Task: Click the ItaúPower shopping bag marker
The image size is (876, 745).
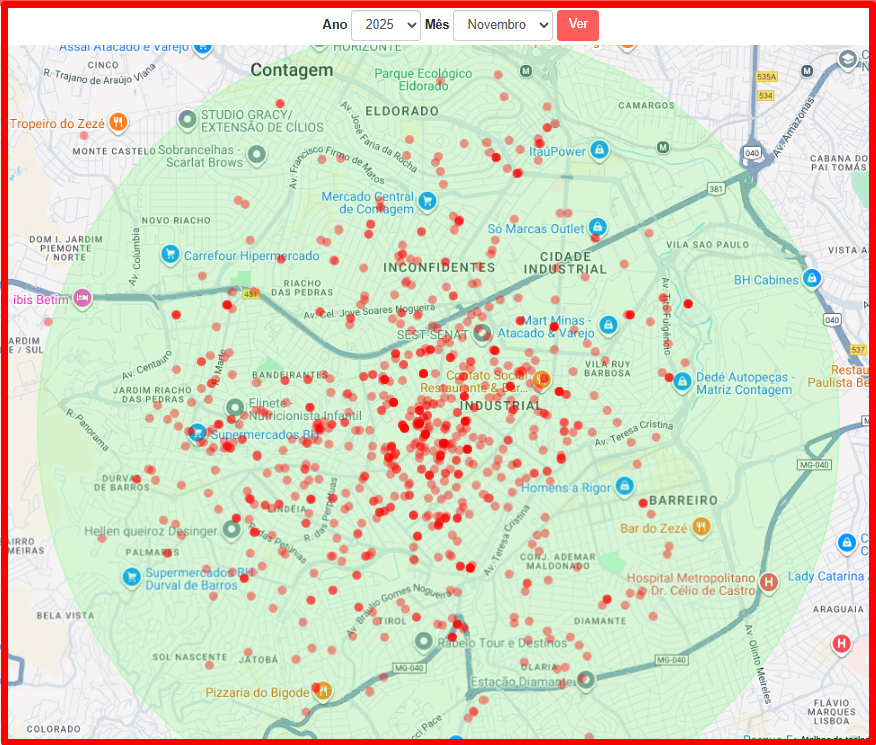Action: pyautogui.click(x=599, y=151)
